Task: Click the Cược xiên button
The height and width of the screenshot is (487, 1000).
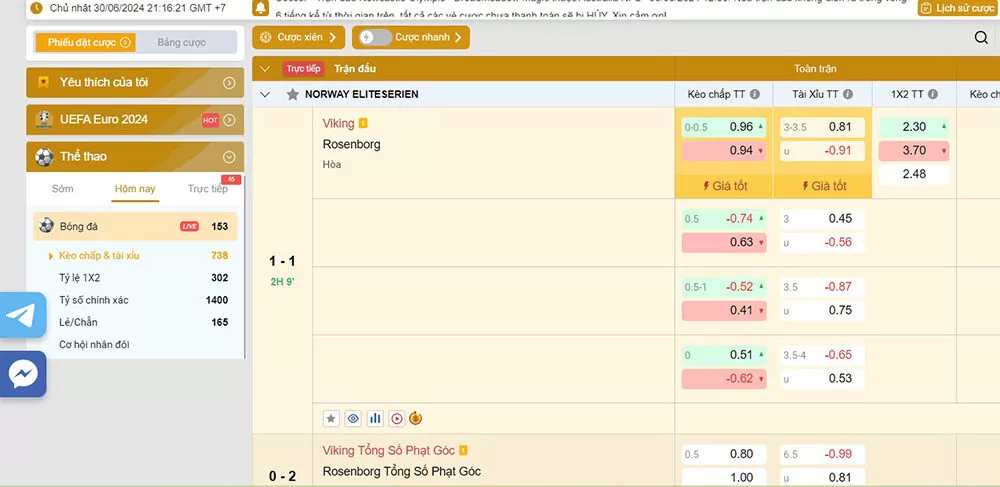Action: [x=298, y=38]
